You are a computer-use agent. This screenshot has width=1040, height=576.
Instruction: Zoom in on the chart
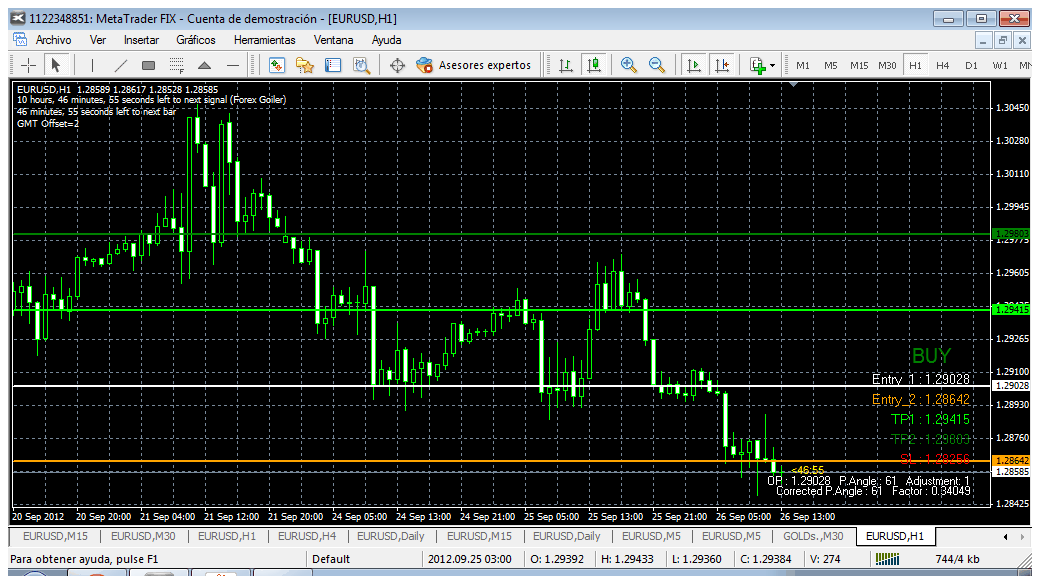(x=629, y=65)
